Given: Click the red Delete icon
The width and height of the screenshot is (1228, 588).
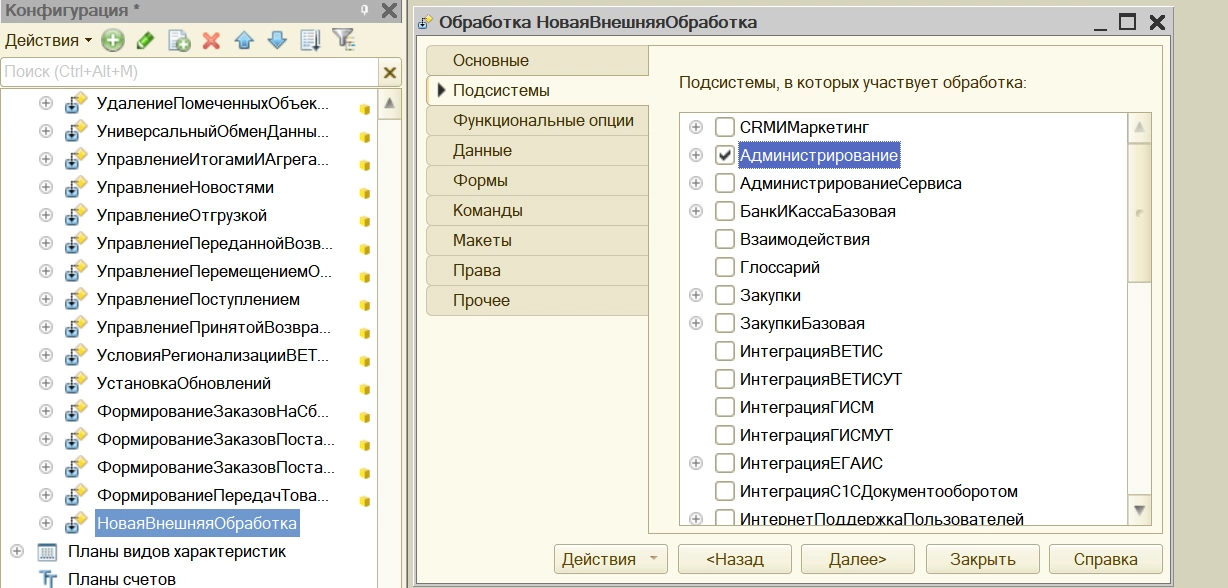Looking at the screenshot, I should pos(211,41).
